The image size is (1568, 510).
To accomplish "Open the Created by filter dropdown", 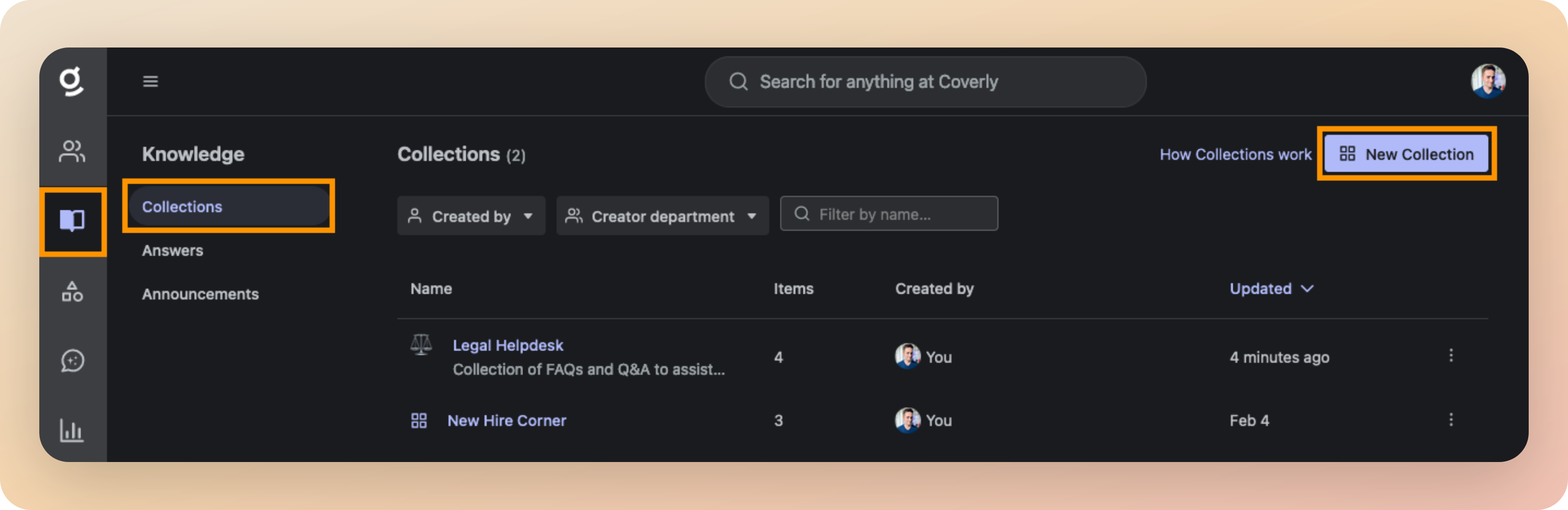I will (471, 215).
